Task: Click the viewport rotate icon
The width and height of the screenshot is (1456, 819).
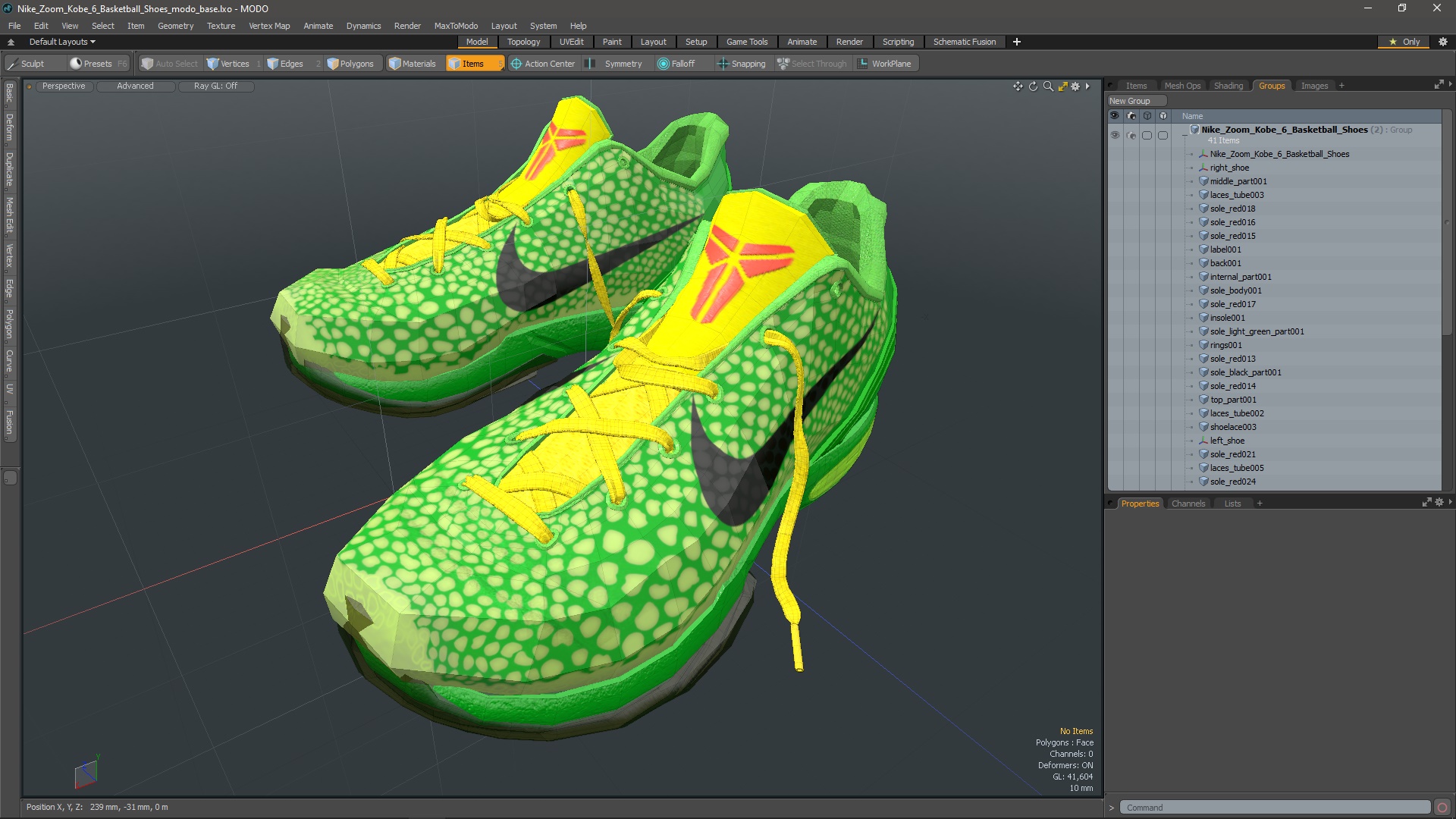Action: 1033,86
